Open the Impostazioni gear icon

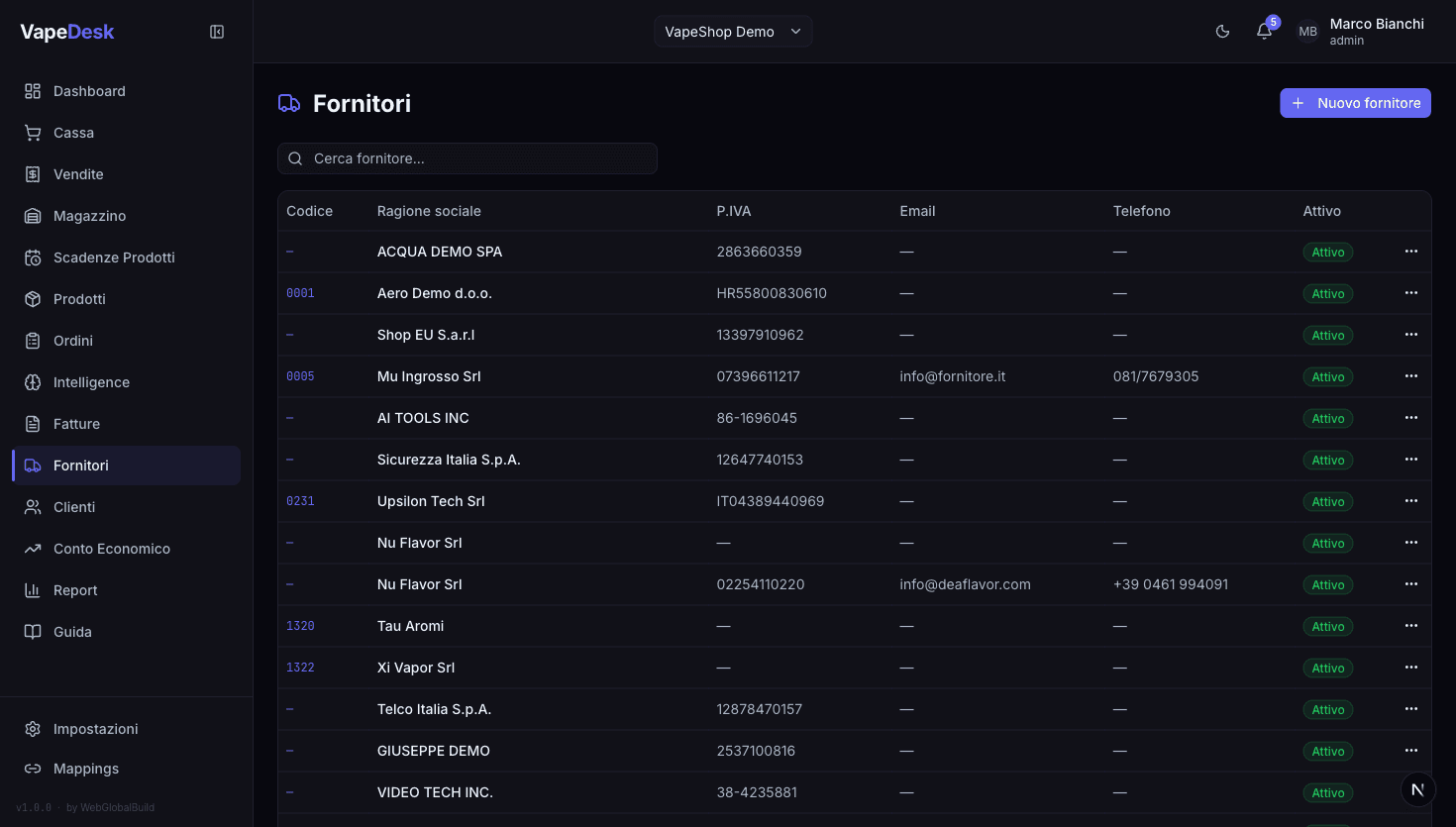tap(33, 729)
